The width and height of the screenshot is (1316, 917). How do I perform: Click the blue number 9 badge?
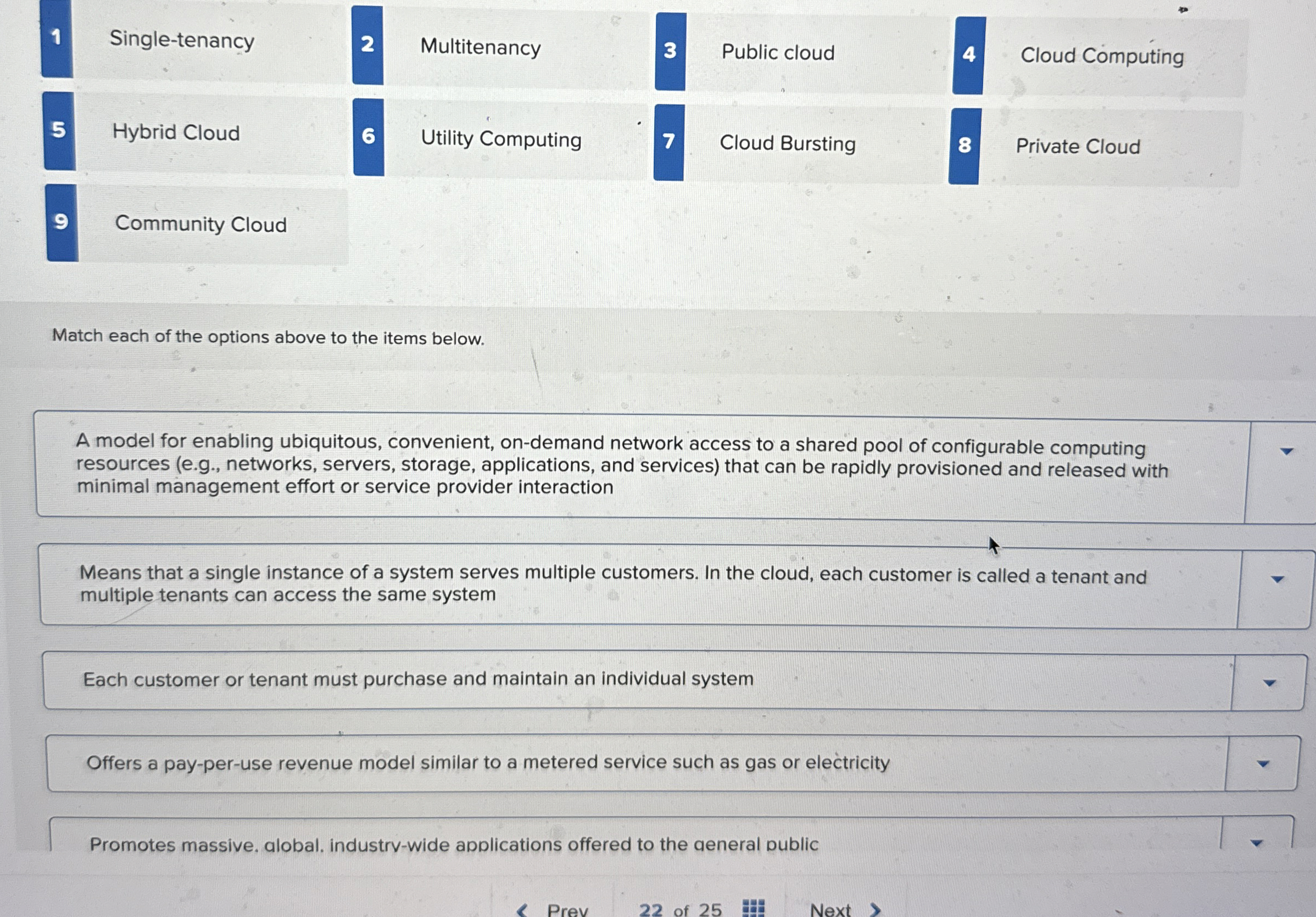[62, 223]
